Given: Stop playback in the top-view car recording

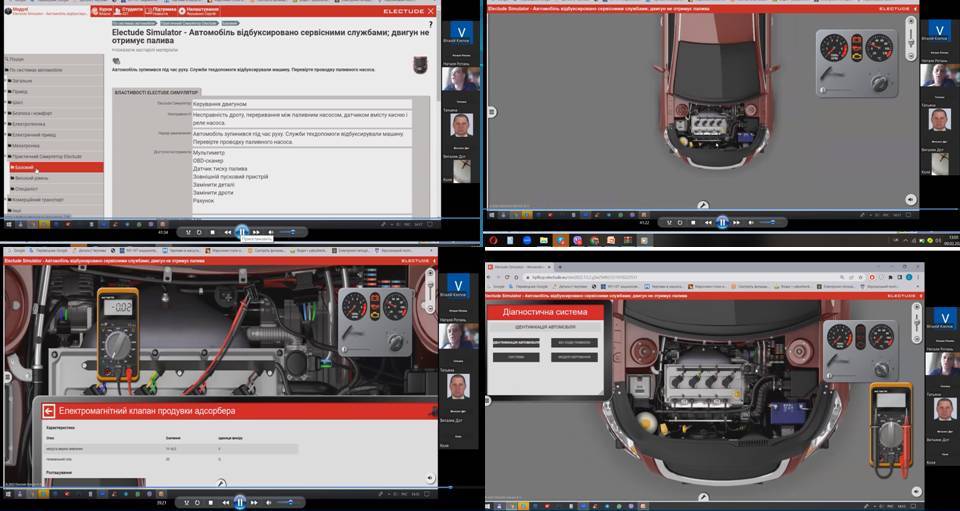Looking at the screenshot, I should 693,223.
